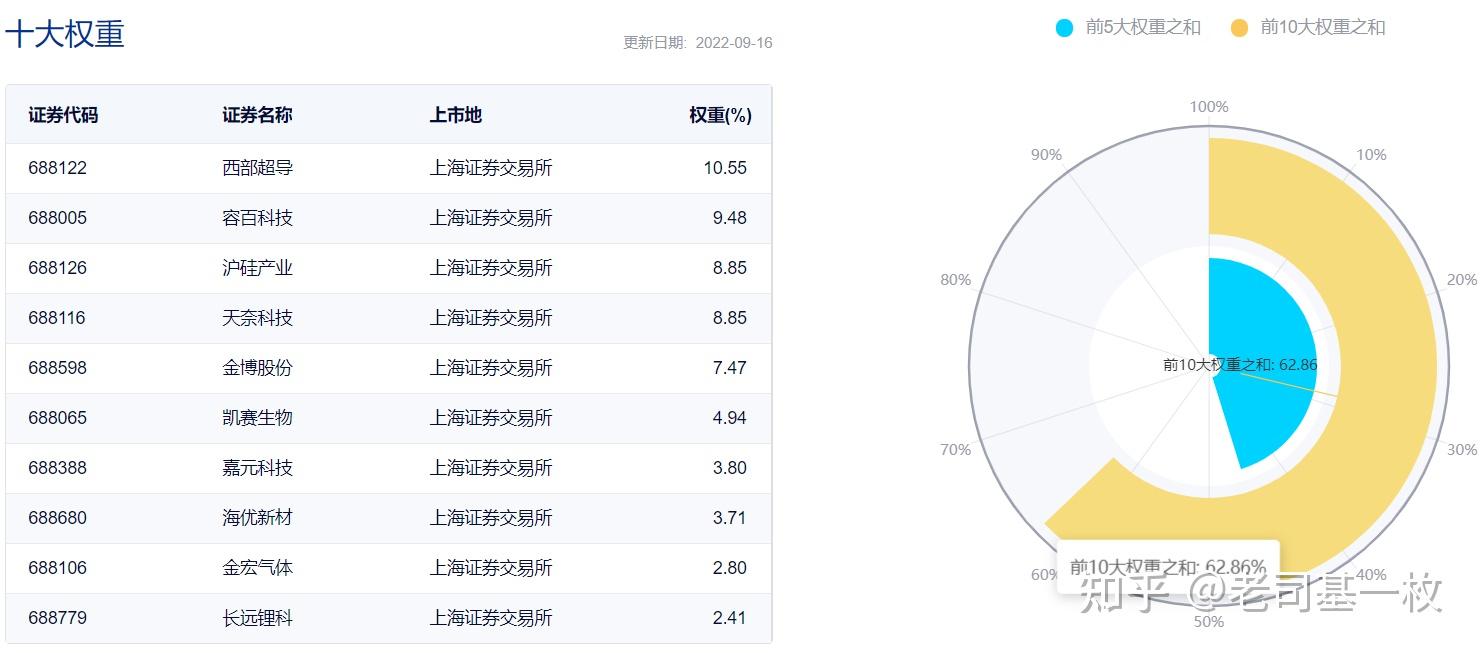The height and width of the screenshot is (653, 1480).
Task: Select security code 688116
Action: click(x=57, y=318)
